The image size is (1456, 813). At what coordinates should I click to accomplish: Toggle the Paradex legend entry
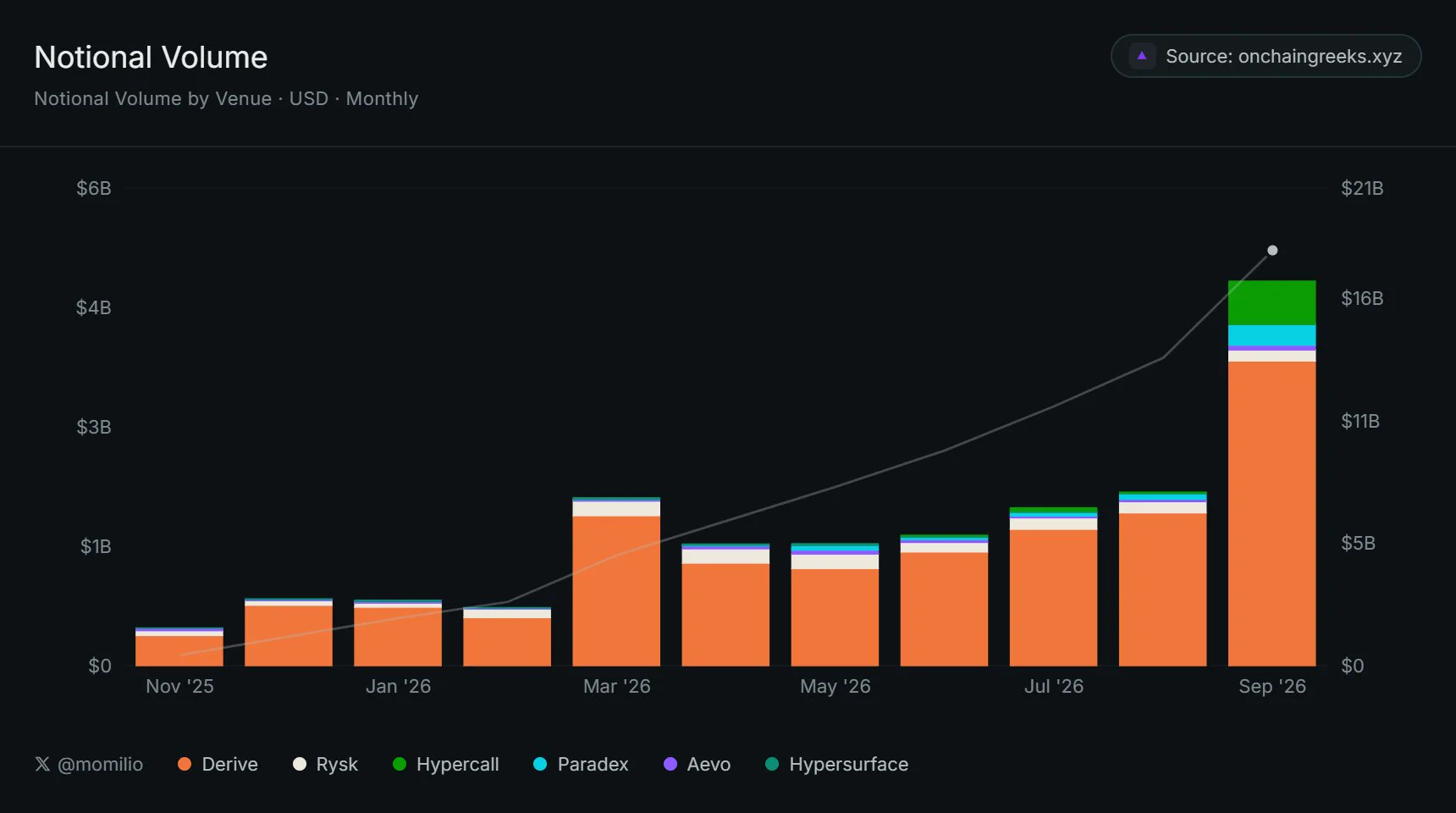click(x=581, y=764)
